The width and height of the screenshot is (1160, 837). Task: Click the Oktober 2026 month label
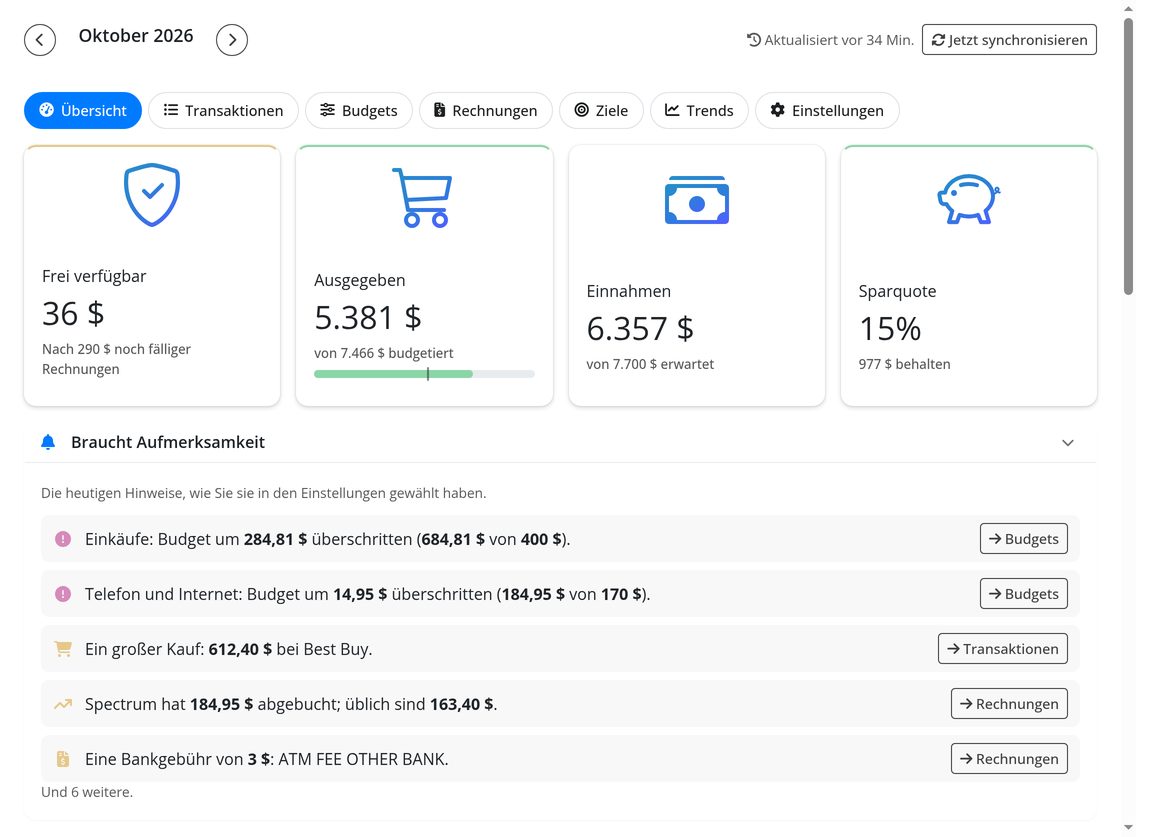tap(136, 36)
